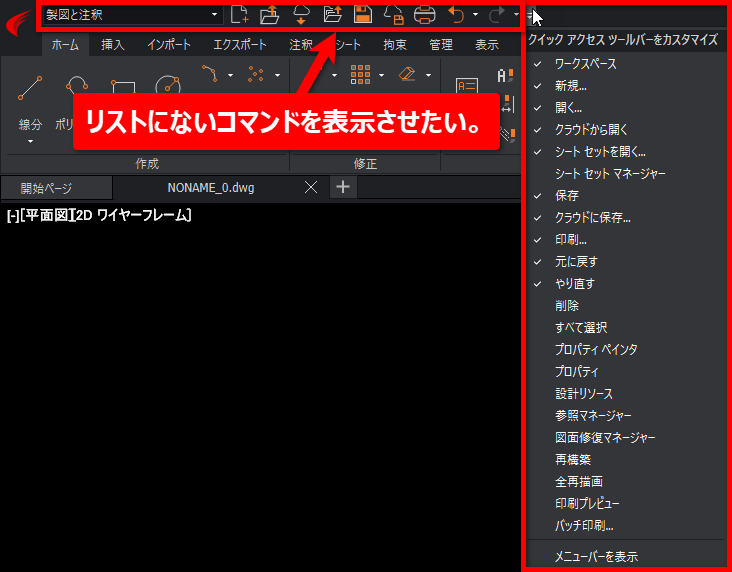Screen dimensions: 732x572
Task: Uncheck 新規... in customize menu
Action: point(626,86)
